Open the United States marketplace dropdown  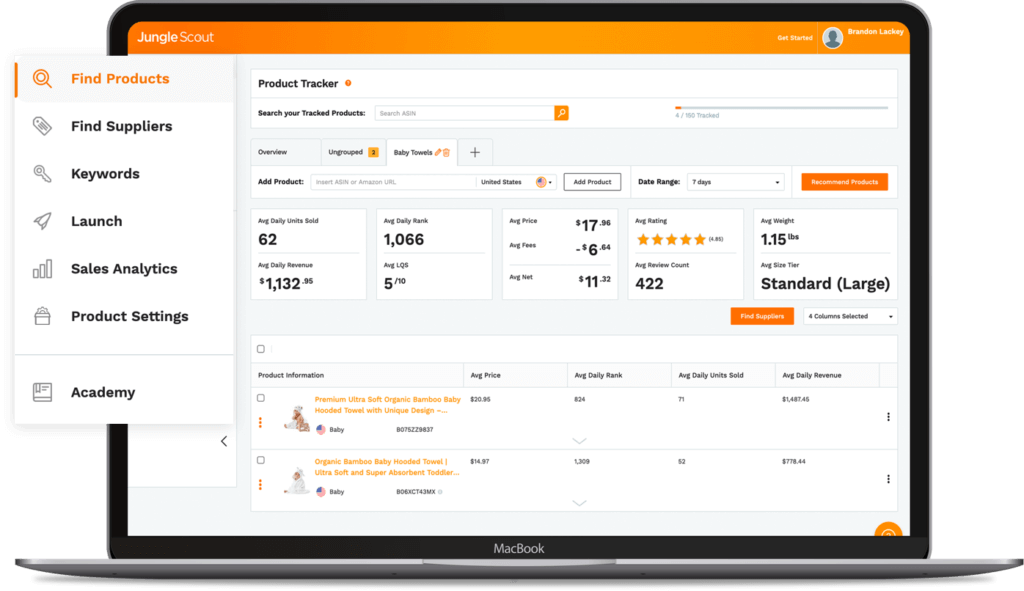(516, 182)
